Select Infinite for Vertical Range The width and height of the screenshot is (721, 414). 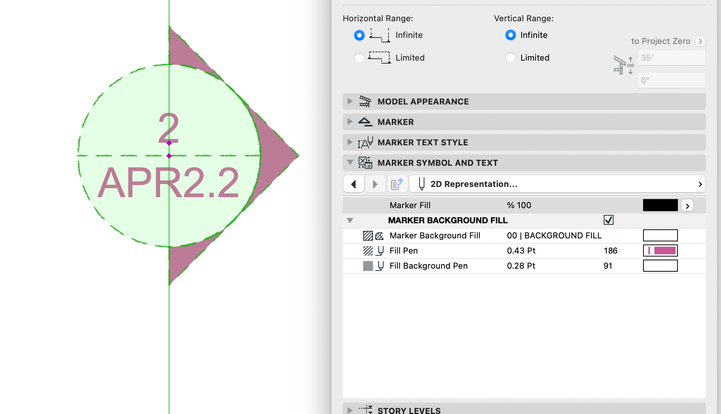tap(510, 35)
